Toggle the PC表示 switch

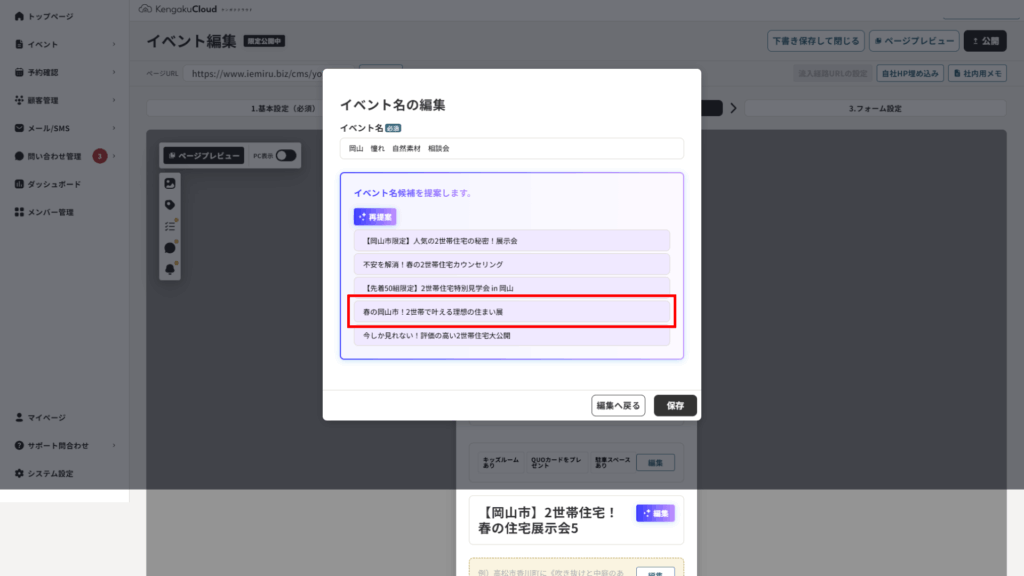tap(285, 155)
